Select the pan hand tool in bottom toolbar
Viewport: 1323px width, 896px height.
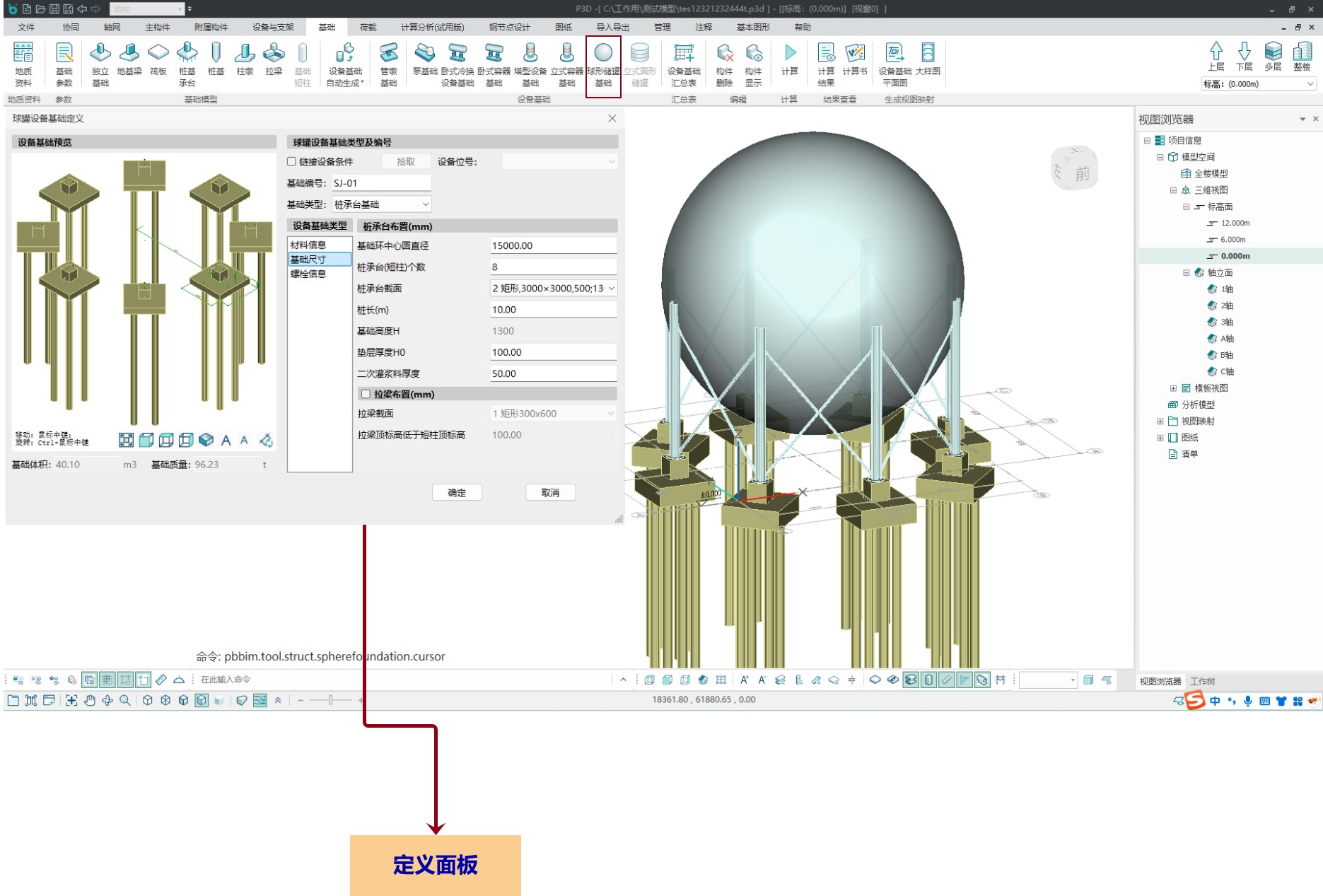tap(89, 700)
